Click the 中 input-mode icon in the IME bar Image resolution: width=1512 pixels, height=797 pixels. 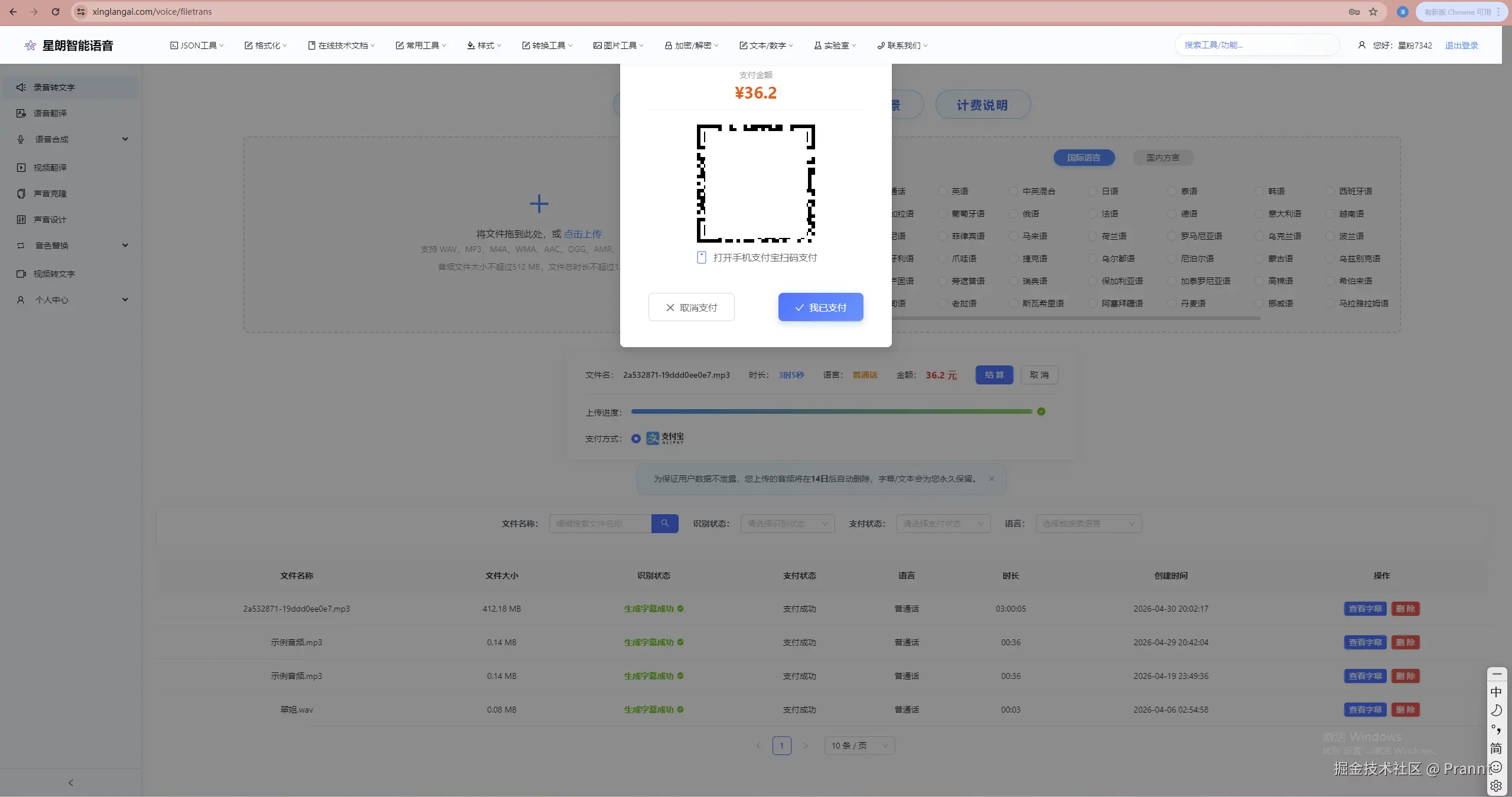click(x=1496, y=692)
